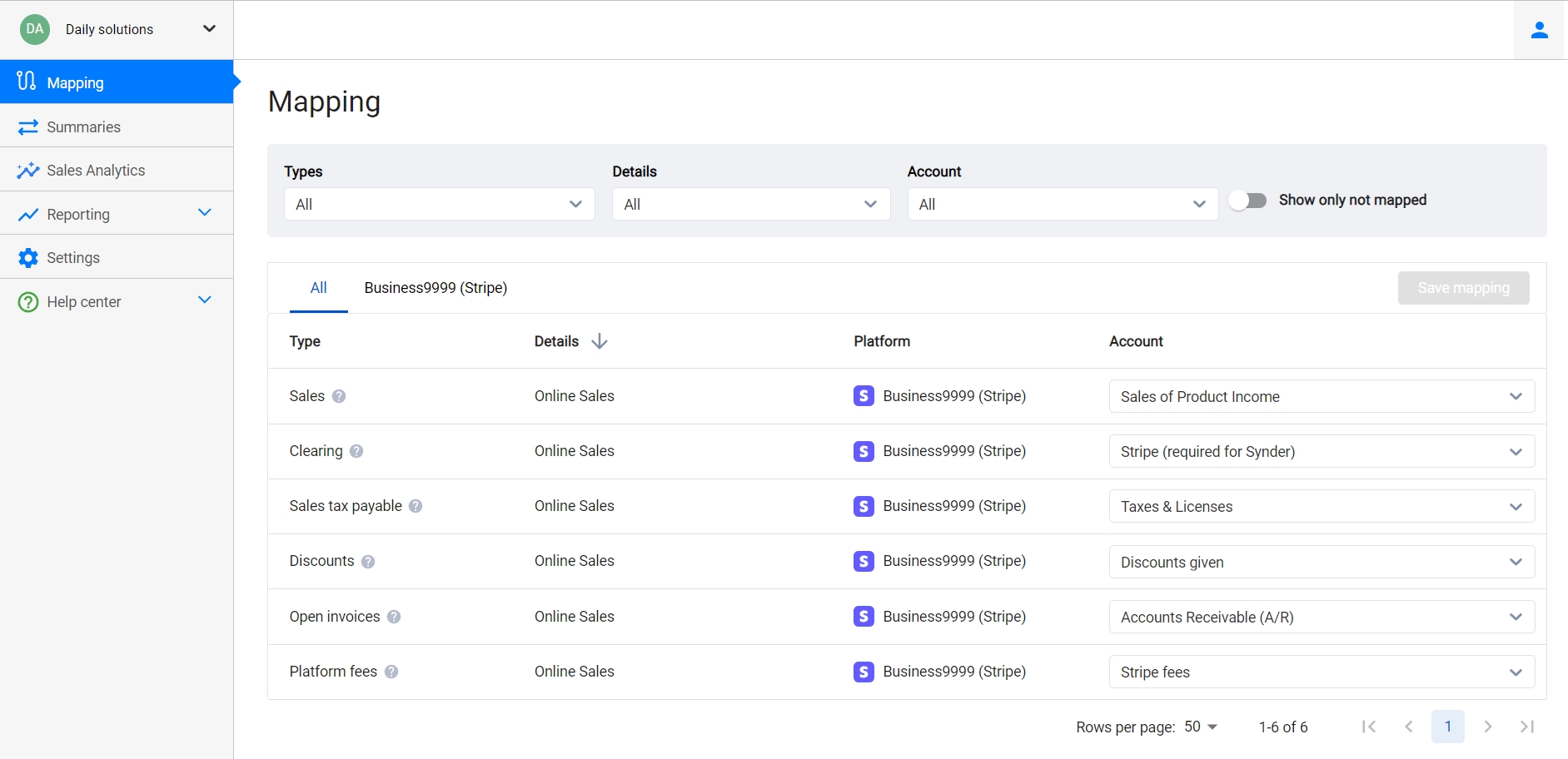The height and width of the screenshot is (759, 1568).
Task: Click the user profile icon
Action: tap(1540, 30)
